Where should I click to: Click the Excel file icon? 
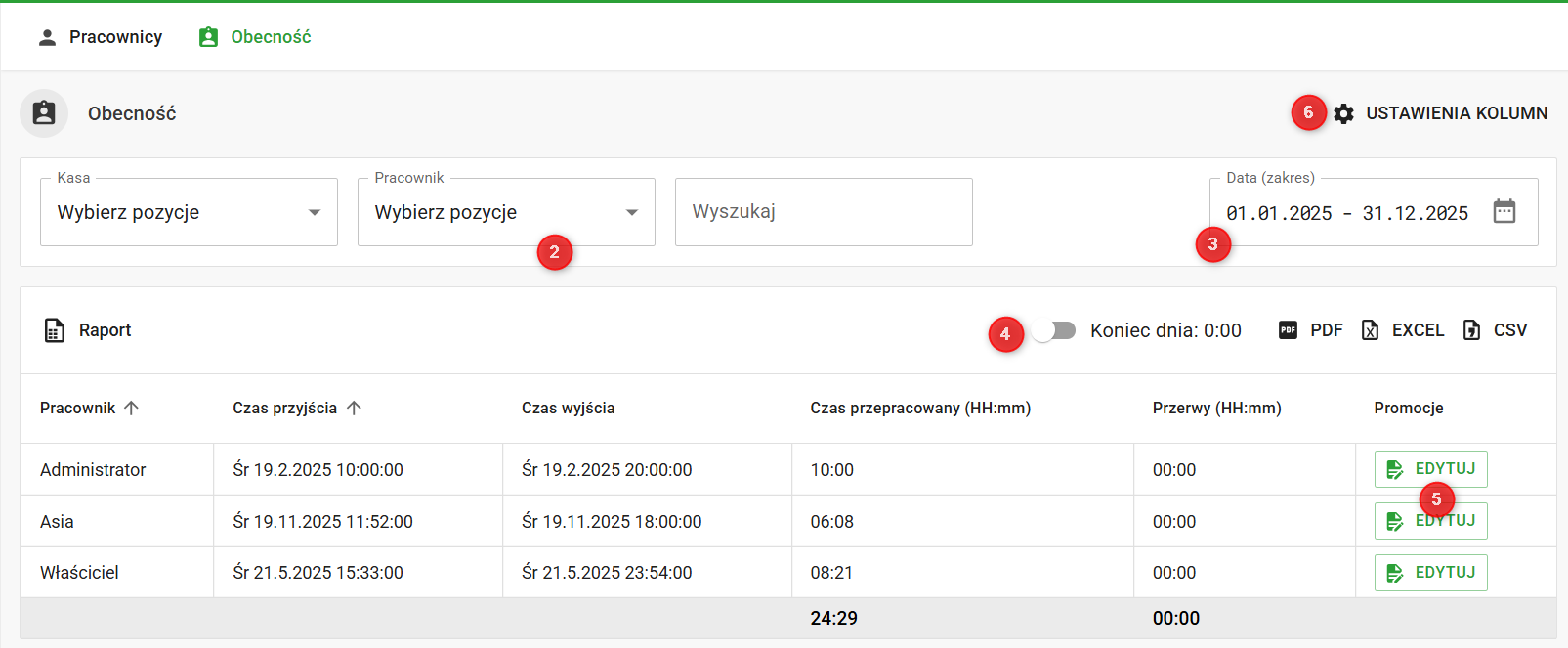pyautogui.click(x=1371, y=330)
